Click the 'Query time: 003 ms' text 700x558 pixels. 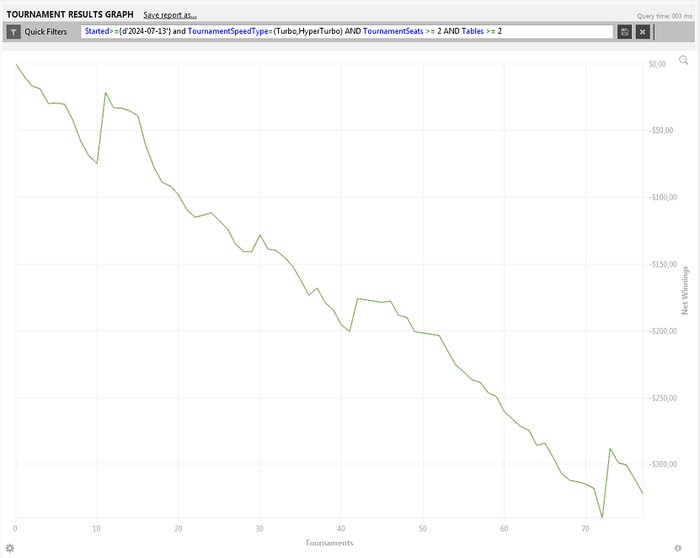tap(664, 16)
